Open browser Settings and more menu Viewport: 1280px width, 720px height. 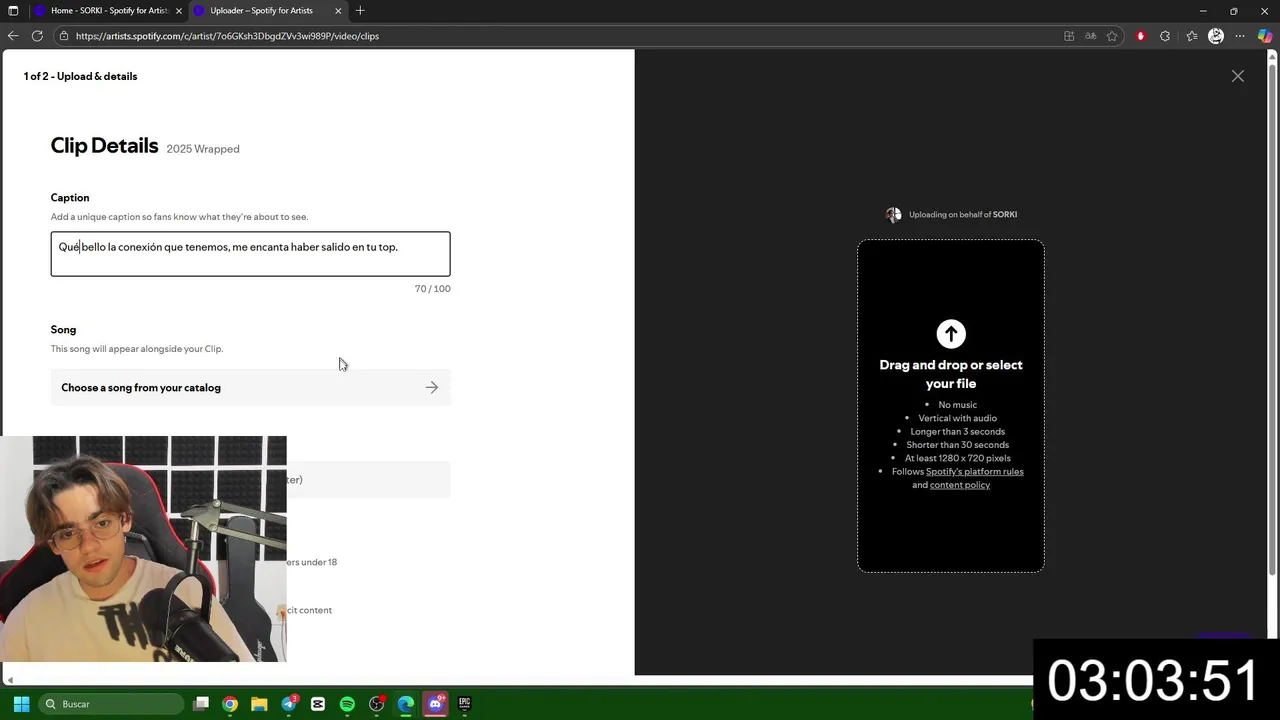tap(1240, 36)
